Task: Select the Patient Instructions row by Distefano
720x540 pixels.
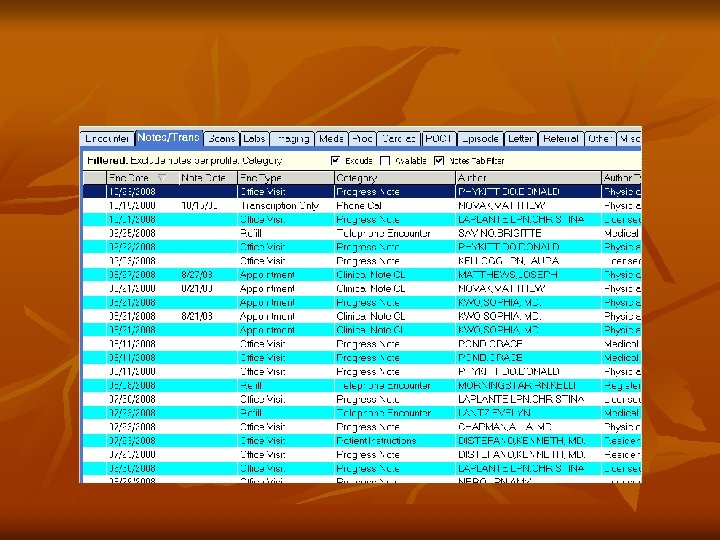Action: point(362,441)
